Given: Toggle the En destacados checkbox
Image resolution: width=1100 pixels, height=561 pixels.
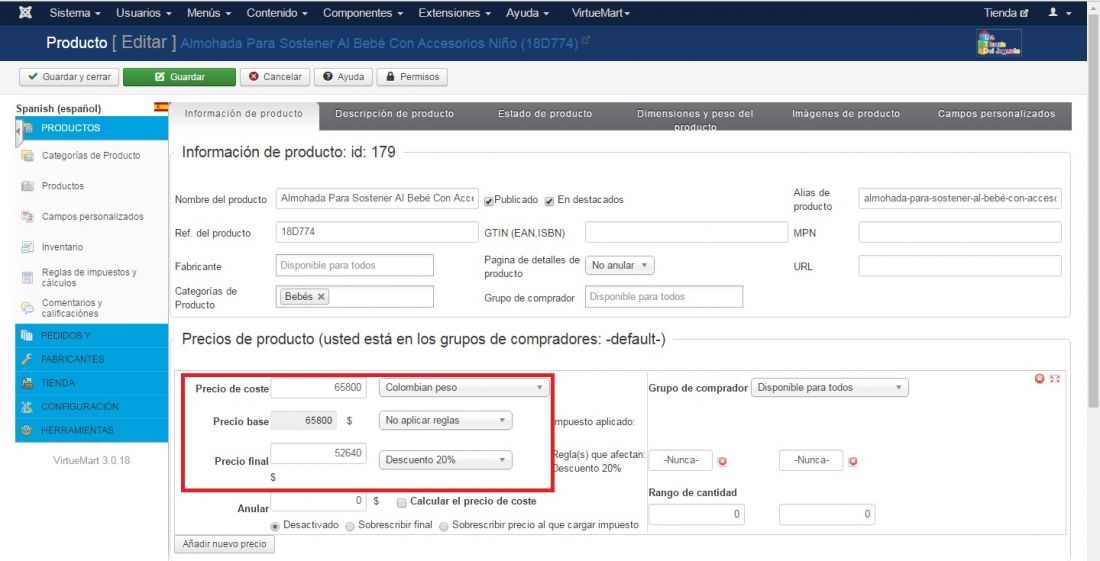Looking at the screenshot, I should point(549,201).
